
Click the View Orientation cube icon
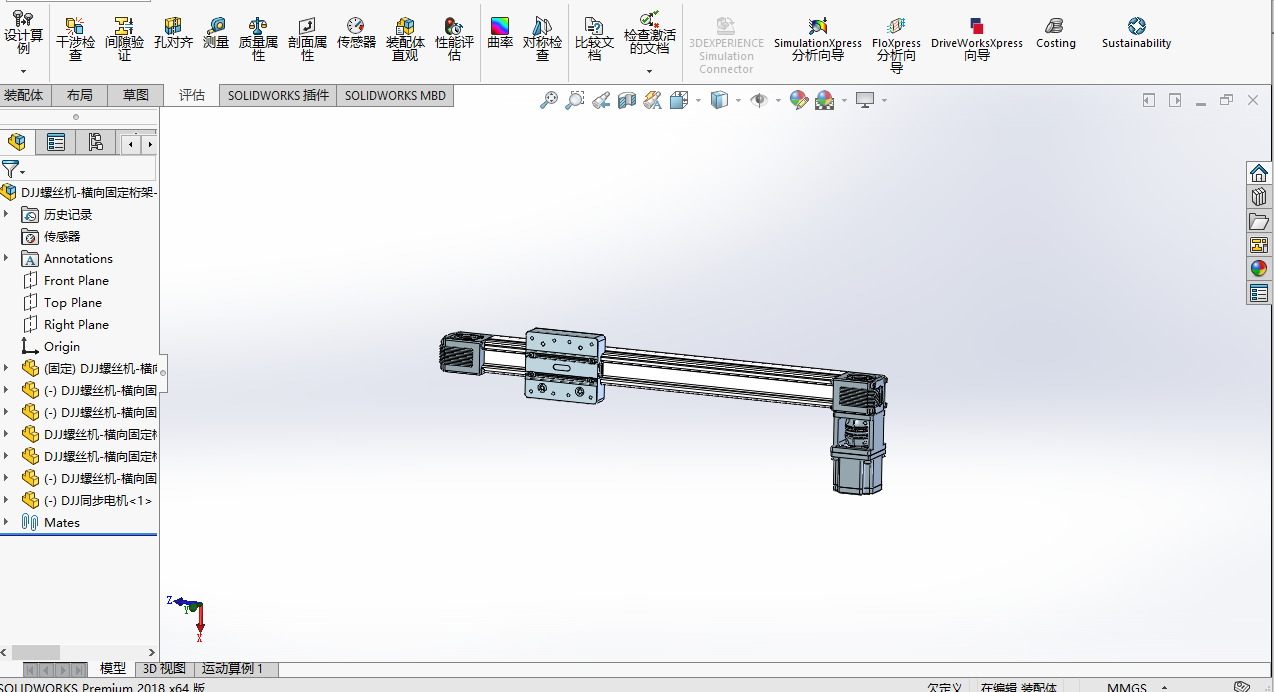[679, 100]
